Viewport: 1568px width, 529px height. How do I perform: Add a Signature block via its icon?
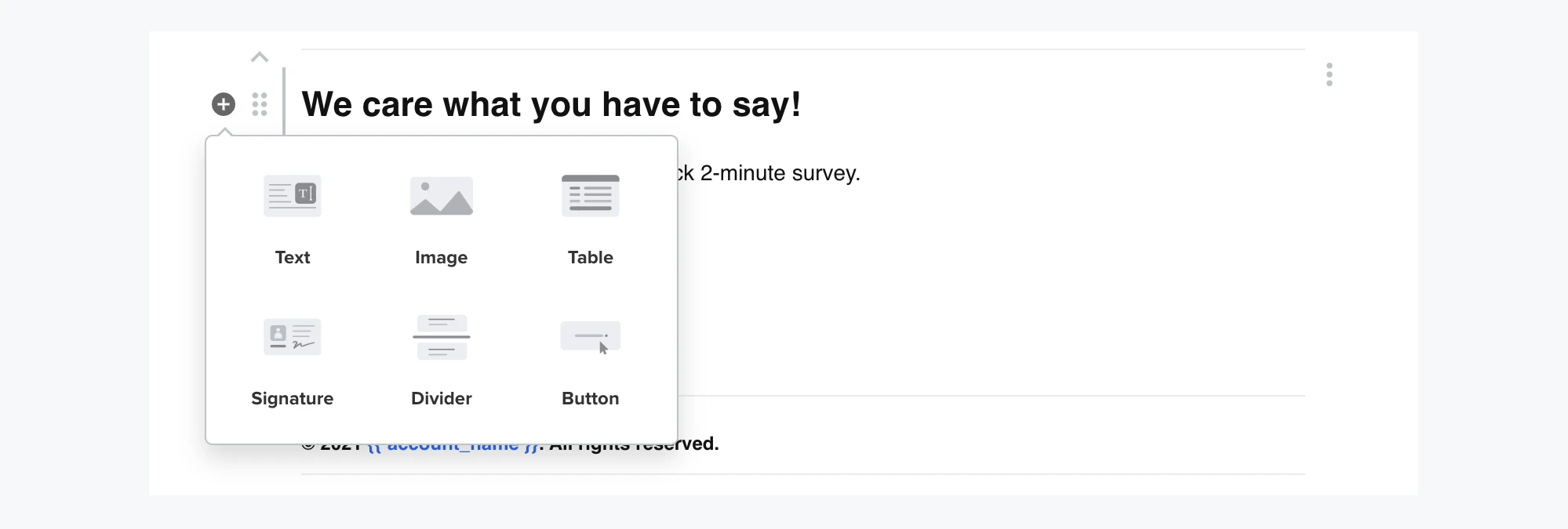pyautogui.click(x=293, y=337)
